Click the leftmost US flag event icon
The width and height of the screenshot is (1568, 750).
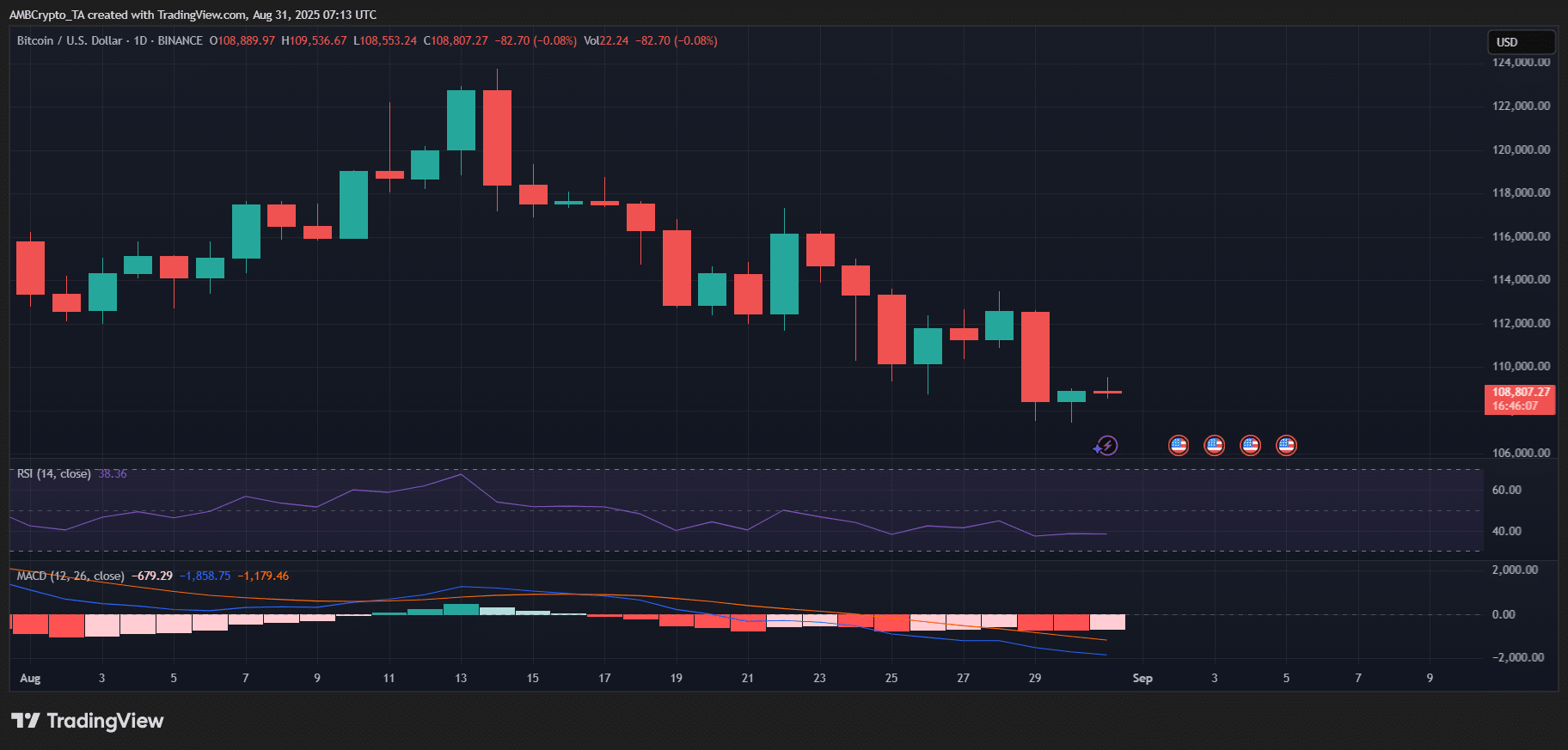click(1178, 445)
